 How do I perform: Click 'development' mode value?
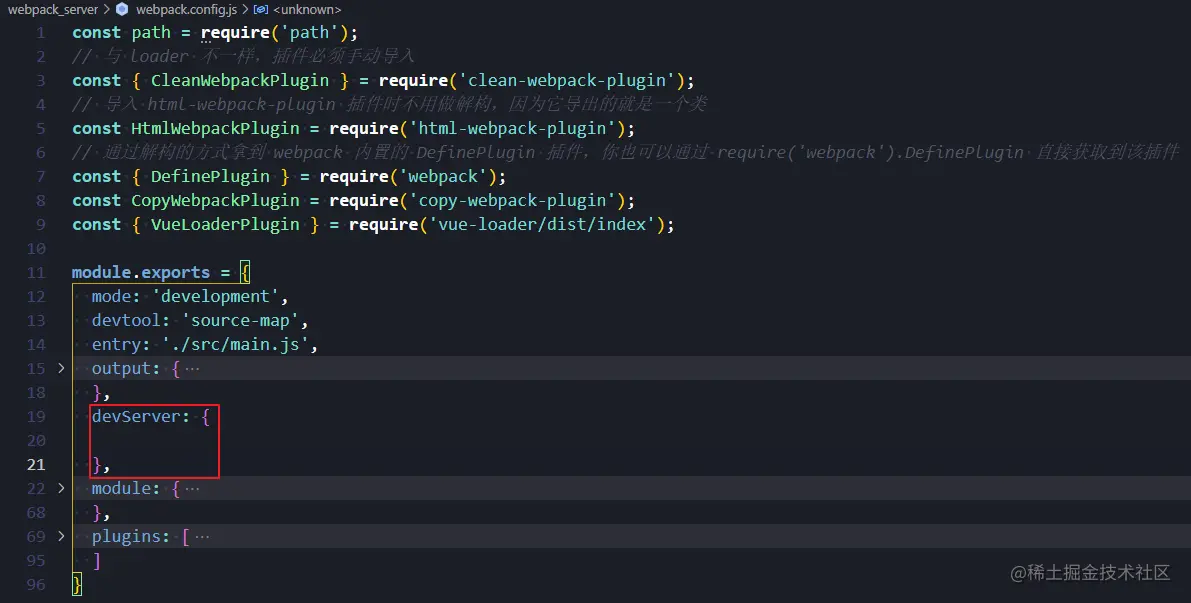click(215, 296)
